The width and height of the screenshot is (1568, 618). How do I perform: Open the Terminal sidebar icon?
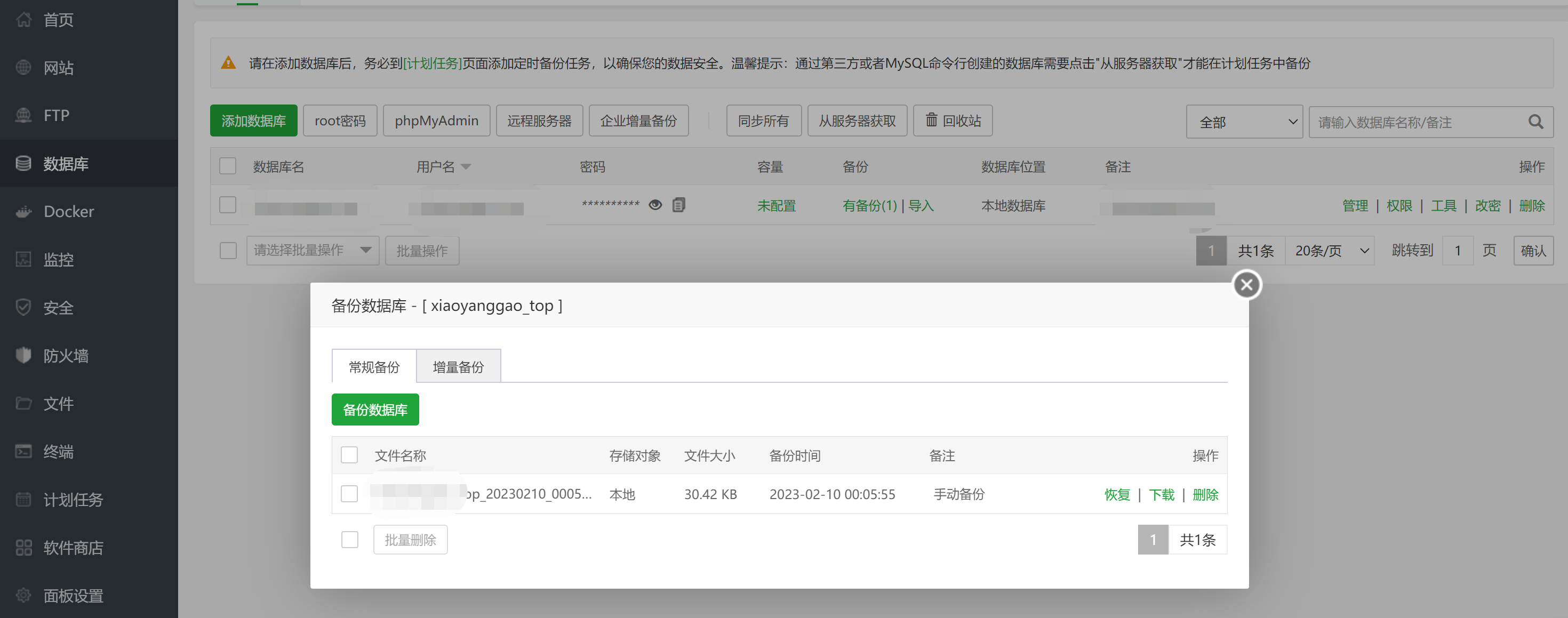23,451
